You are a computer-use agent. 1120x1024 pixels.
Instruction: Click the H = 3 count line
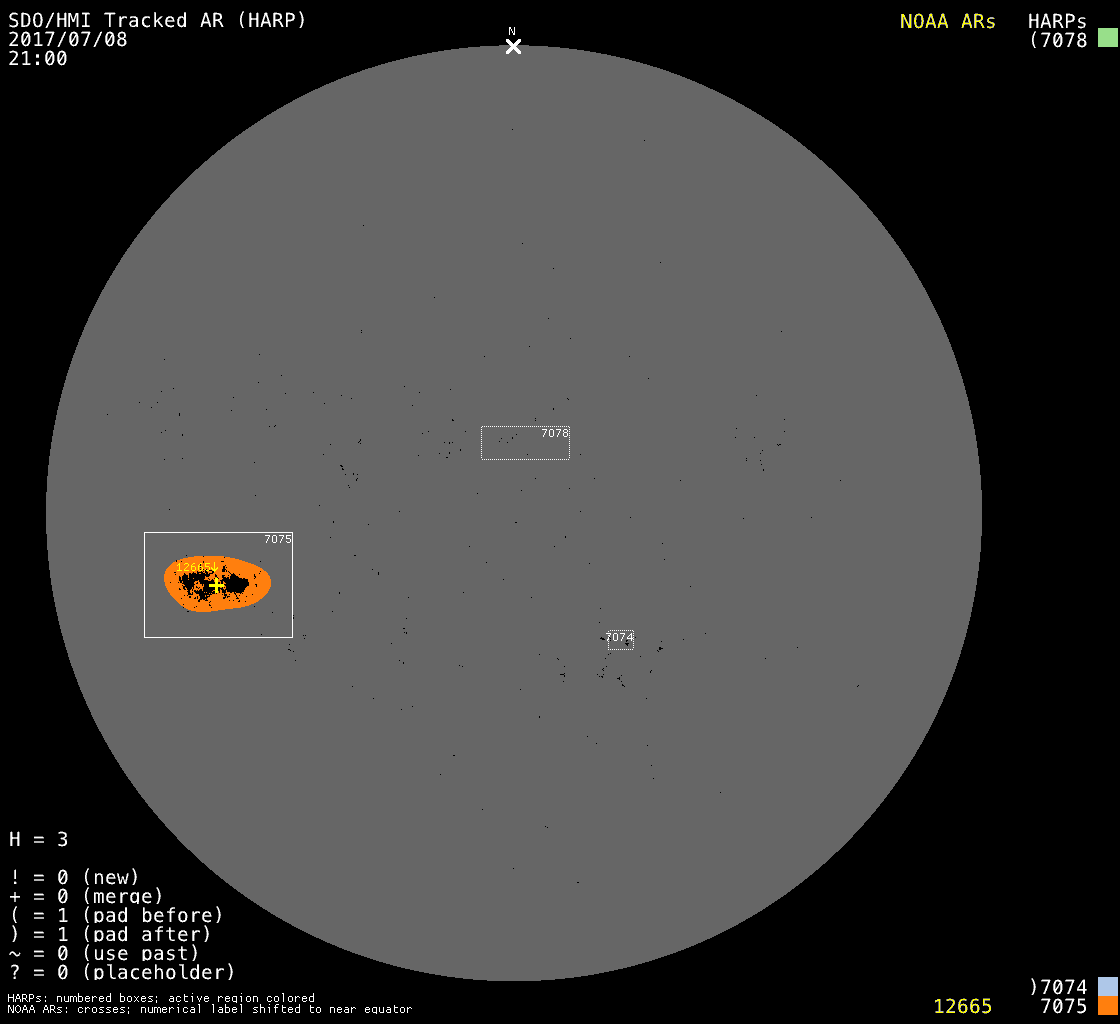pyautogui.click(x=38, y=839)
